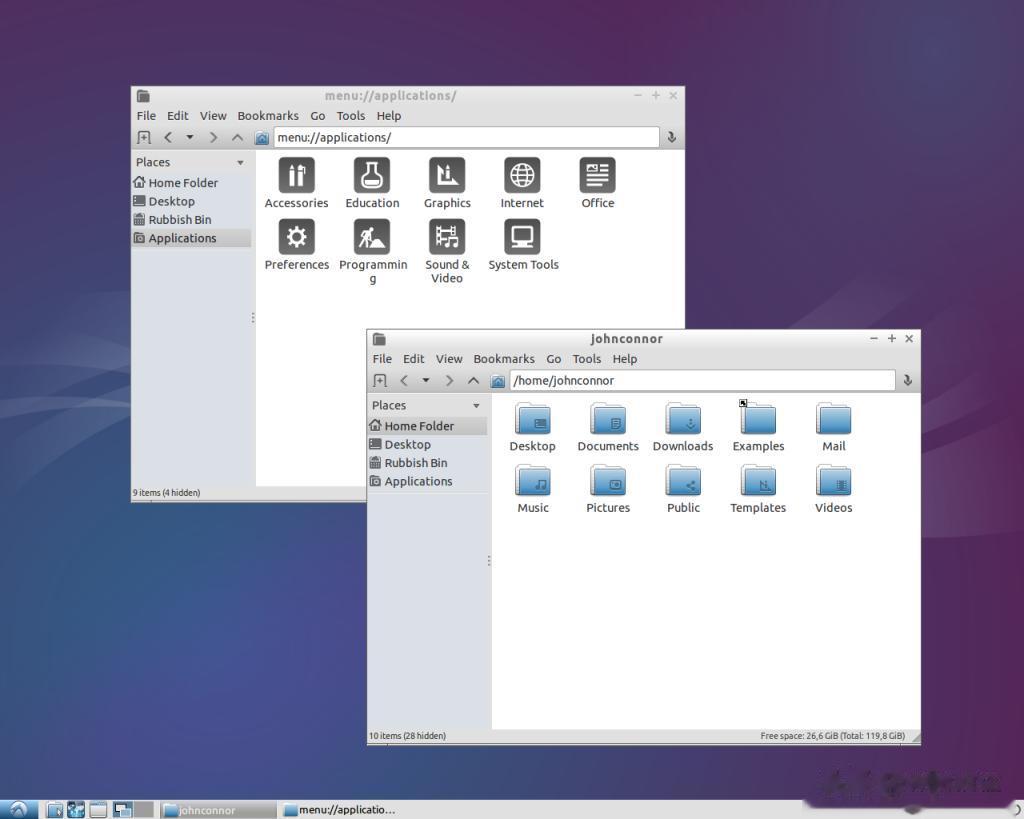Click the menu://applications/ path field
Viewport: 1024px width, 819px height.
point(466,137)
